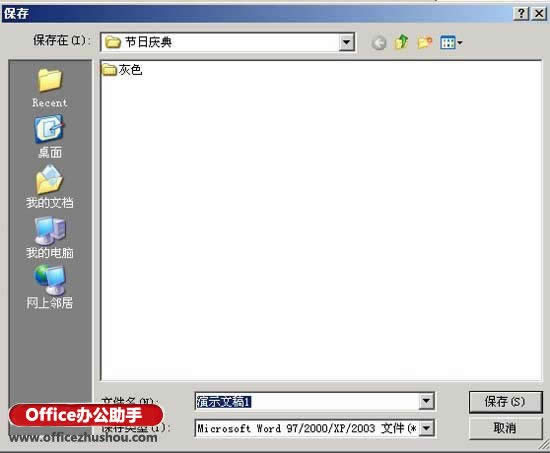
Task: Click the back navigation arrow icon
Action: [x=378, y=43]
